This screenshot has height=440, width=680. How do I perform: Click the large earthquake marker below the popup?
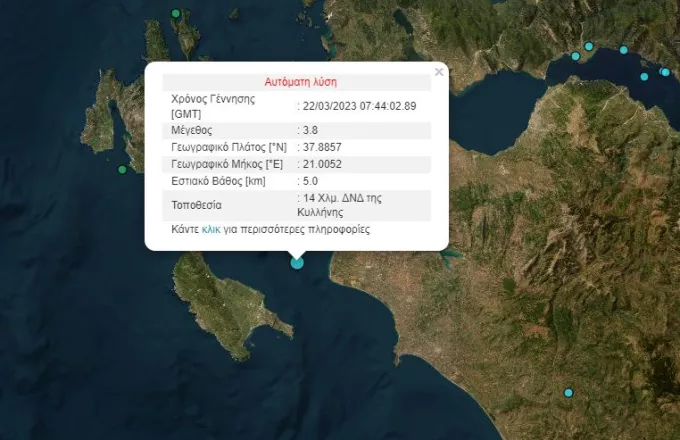pyautogui.click(x=297, y=262)
